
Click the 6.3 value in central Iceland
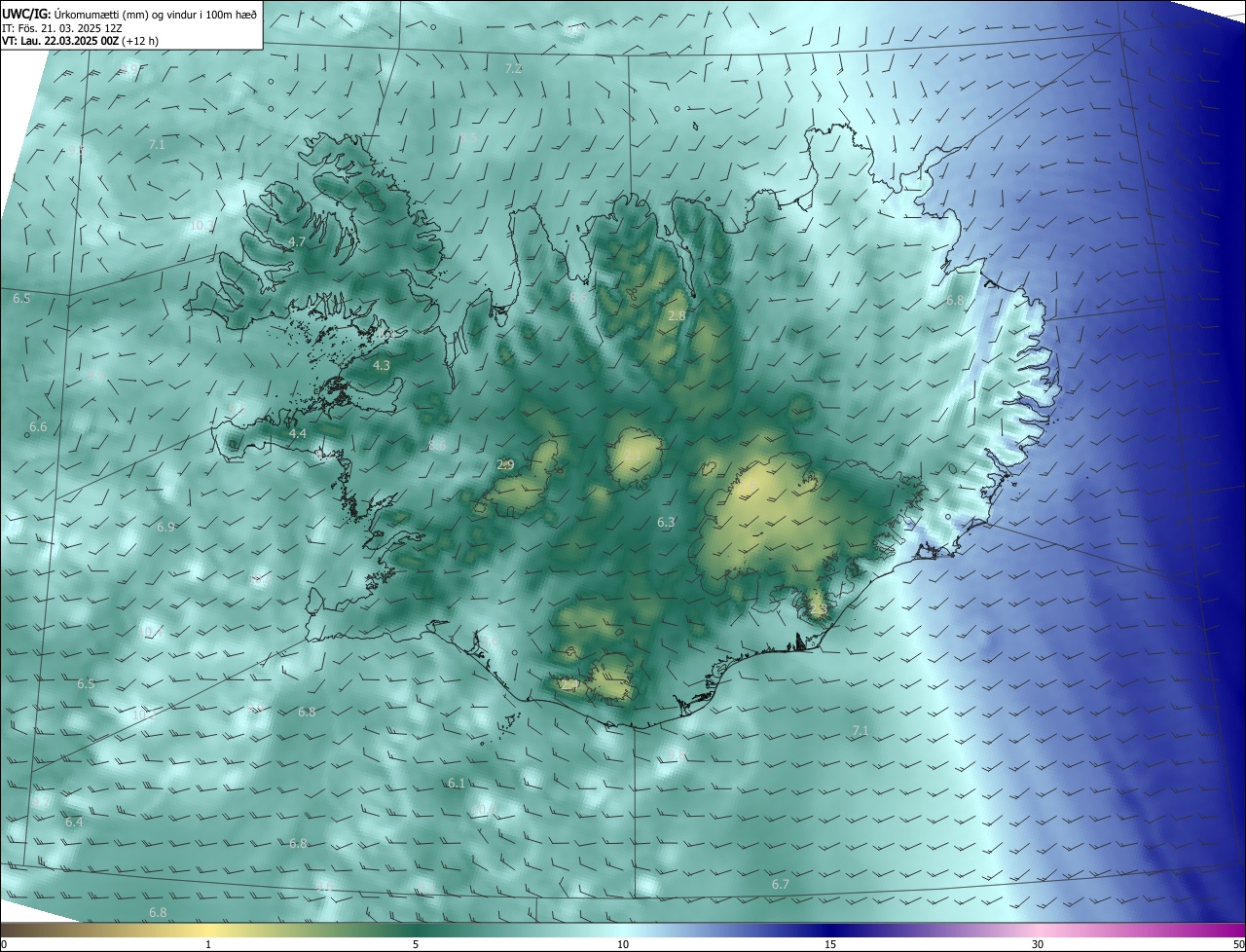tap(666, 523)
